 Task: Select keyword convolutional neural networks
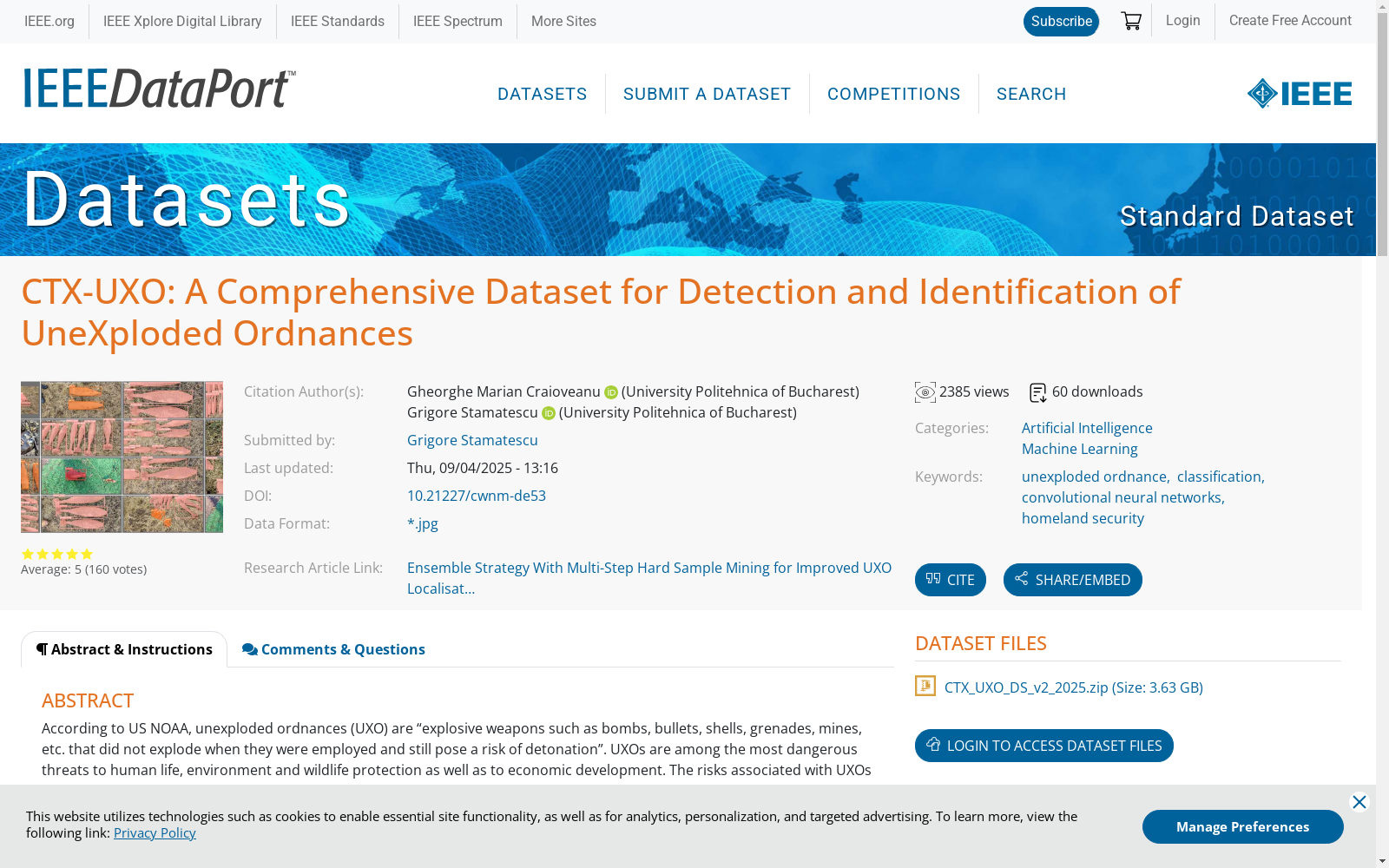coord(1122,497)
